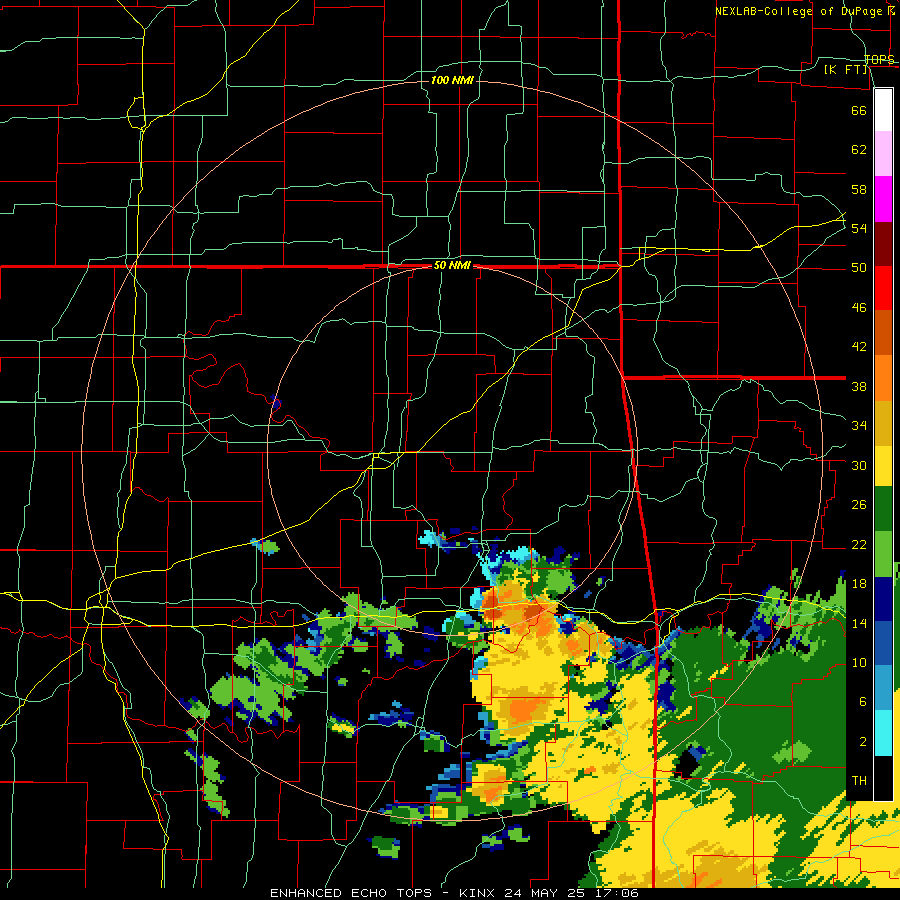Click the burnt orange legend swatch
This screenshot has width=900, height=900.
point(883,332)
